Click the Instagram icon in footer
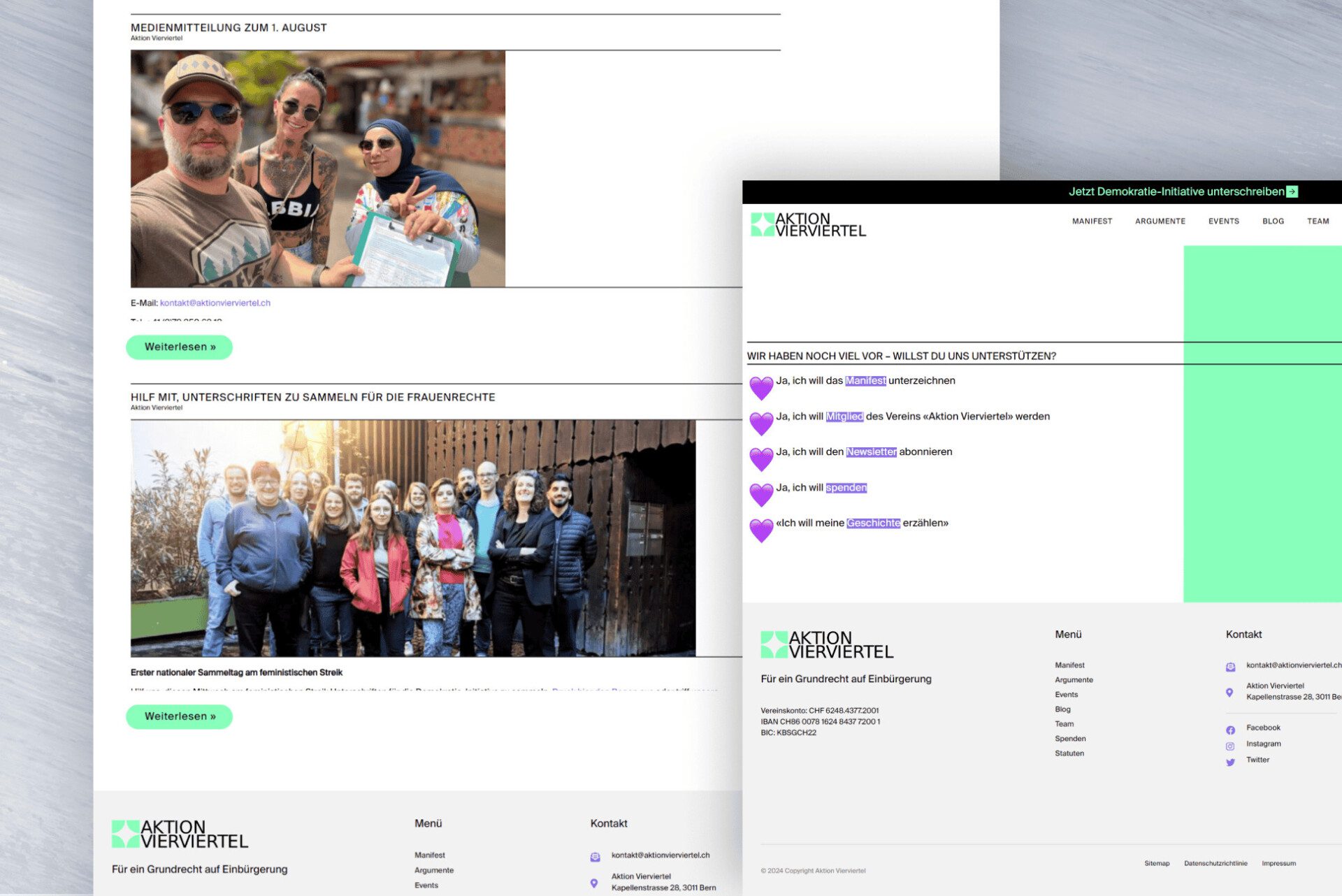The height and width of the screenshot is (896, 1342). pyautogui.click(x=1230, y=746)
